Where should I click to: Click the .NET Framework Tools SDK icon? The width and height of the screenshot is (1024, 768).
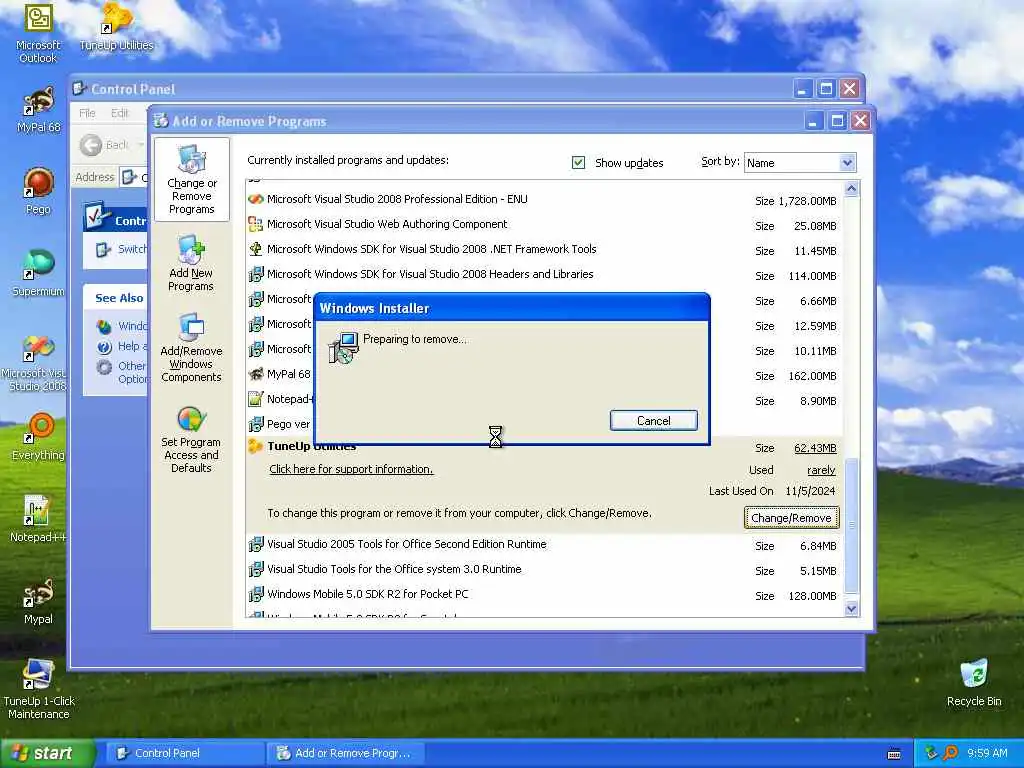256,249
